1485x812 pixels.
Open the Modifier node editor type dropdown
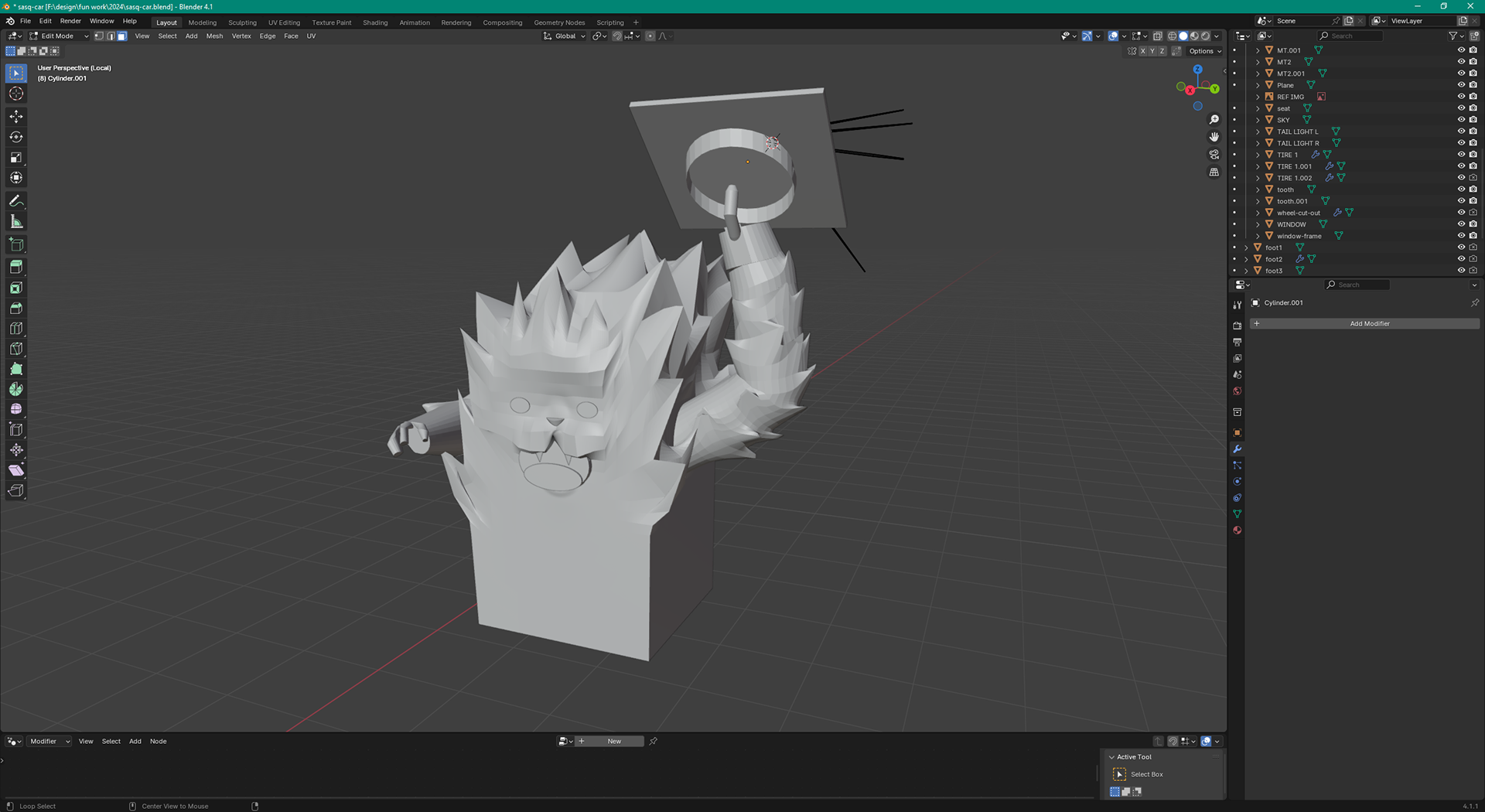point(49,741)
